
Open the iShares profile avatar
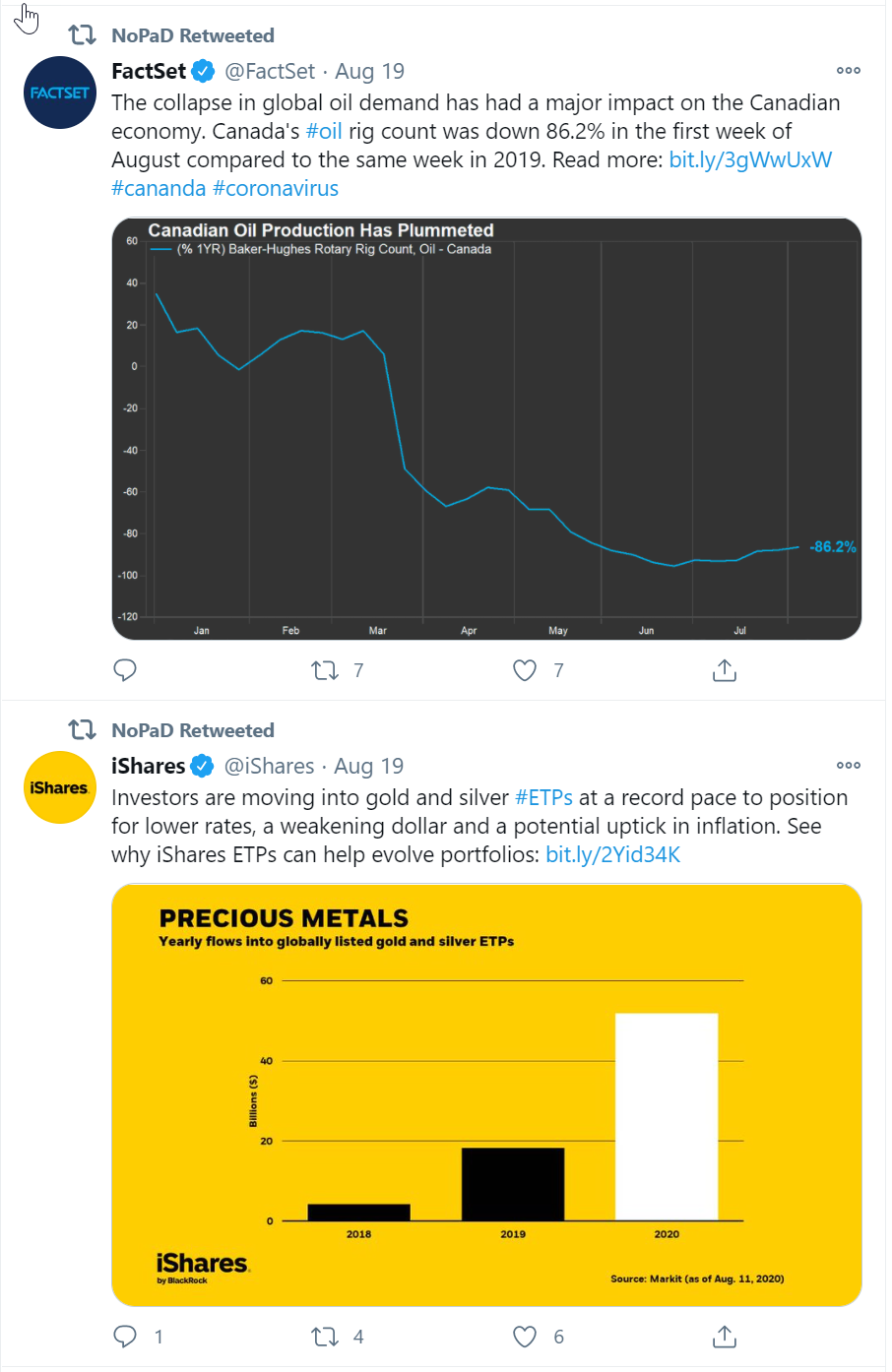(x=60, y=787)
